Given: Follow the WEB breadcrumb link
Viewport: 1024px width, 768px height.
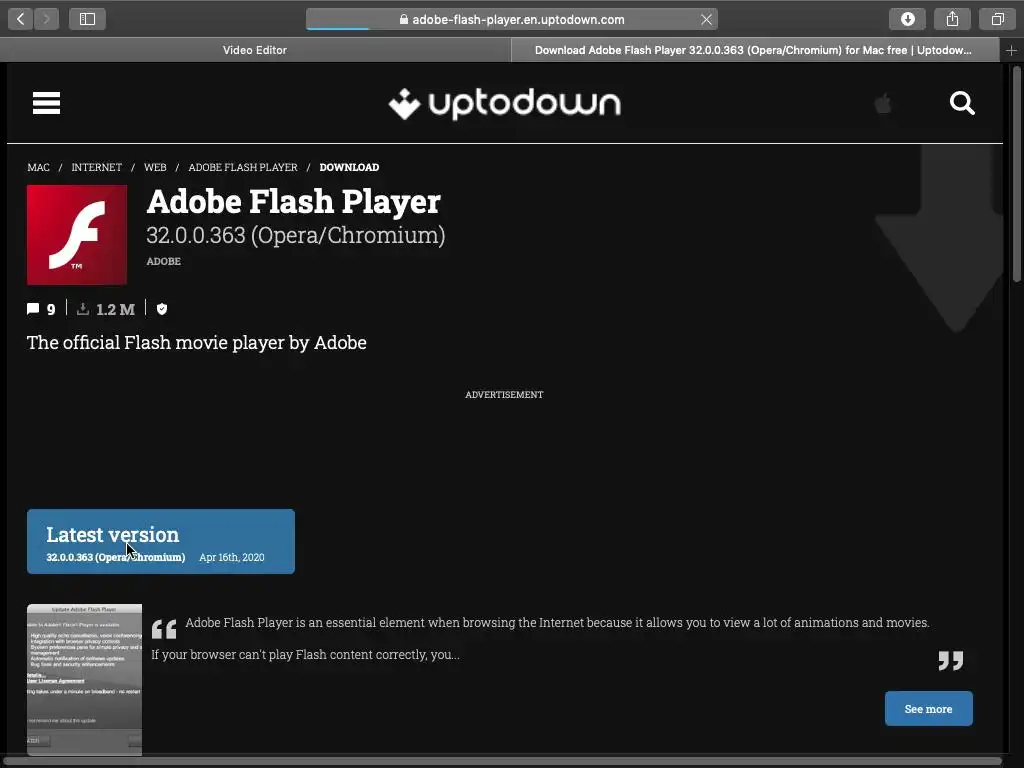Looking at the screenshot, I should pyautogui.click(x=155, y=167).
